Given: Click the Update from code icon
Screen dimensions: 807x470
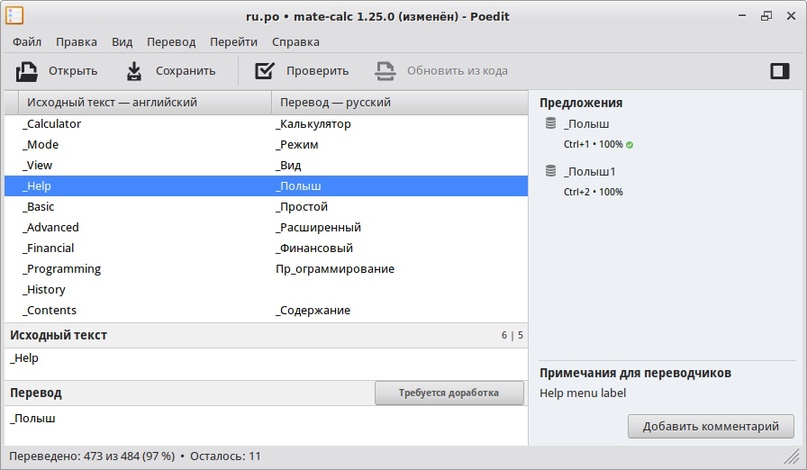Looking at the screenshot, I should click(385, 71).
